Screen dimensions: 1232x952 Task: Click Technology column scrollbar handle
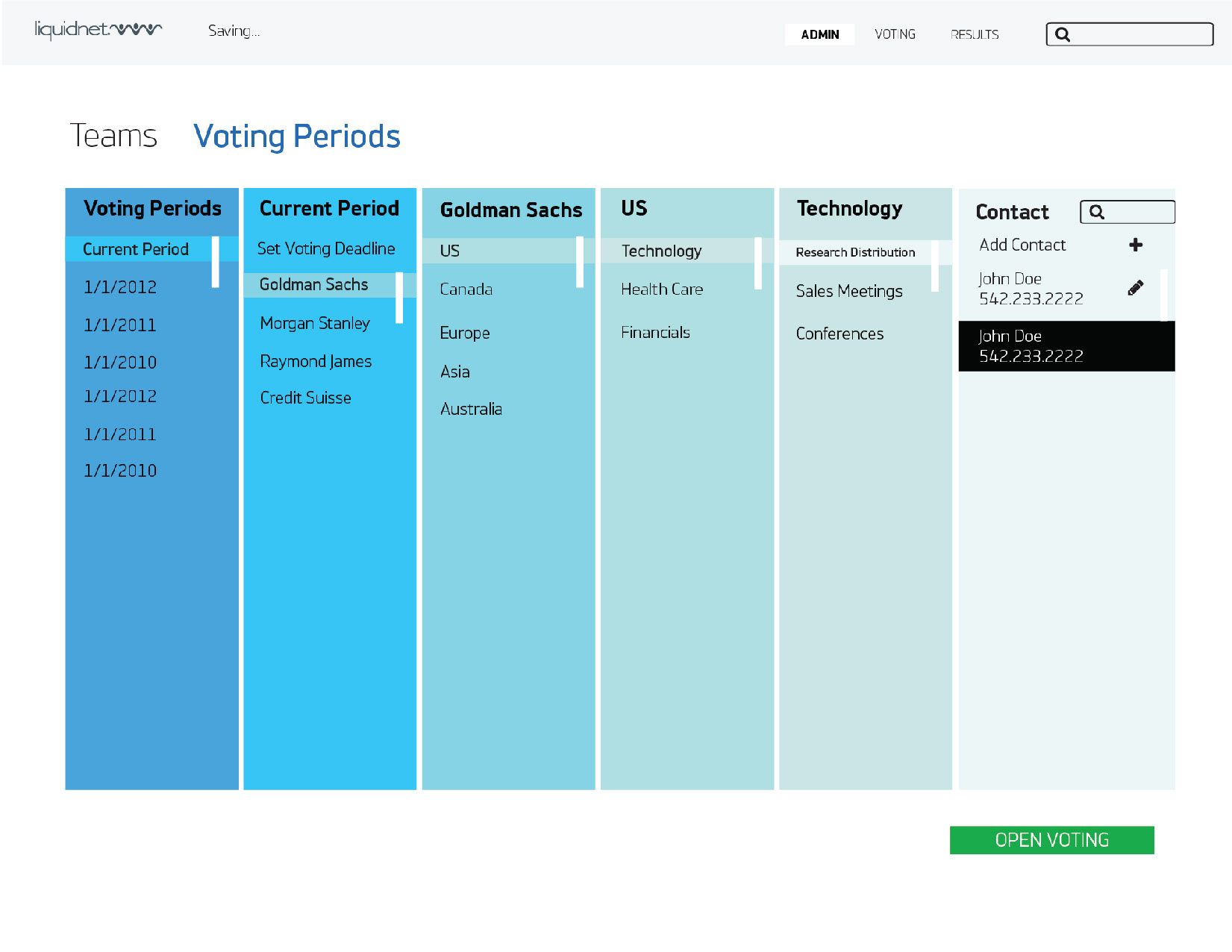click(x=935, y=266)
